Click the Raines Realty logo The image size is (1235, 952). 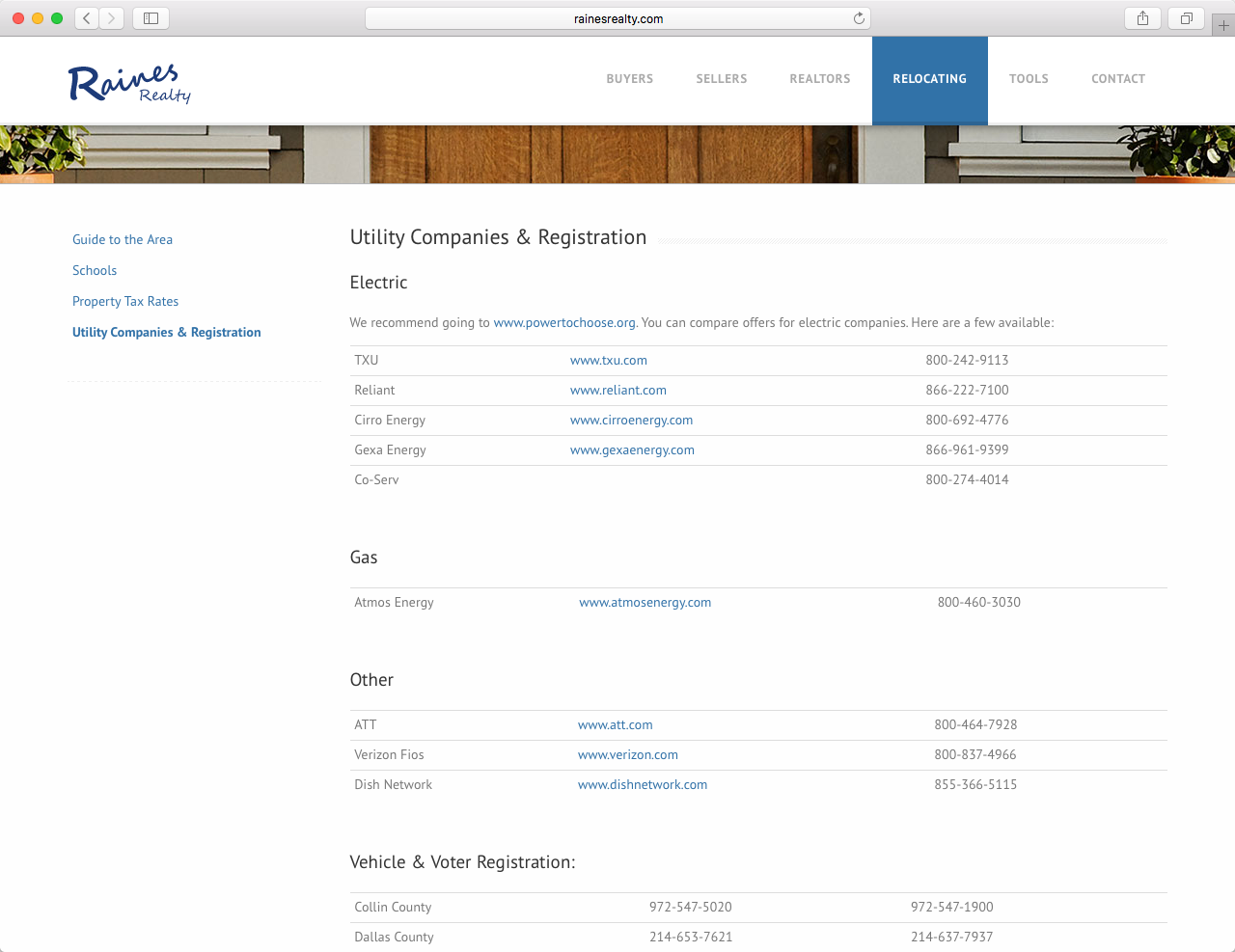[129, 83]
